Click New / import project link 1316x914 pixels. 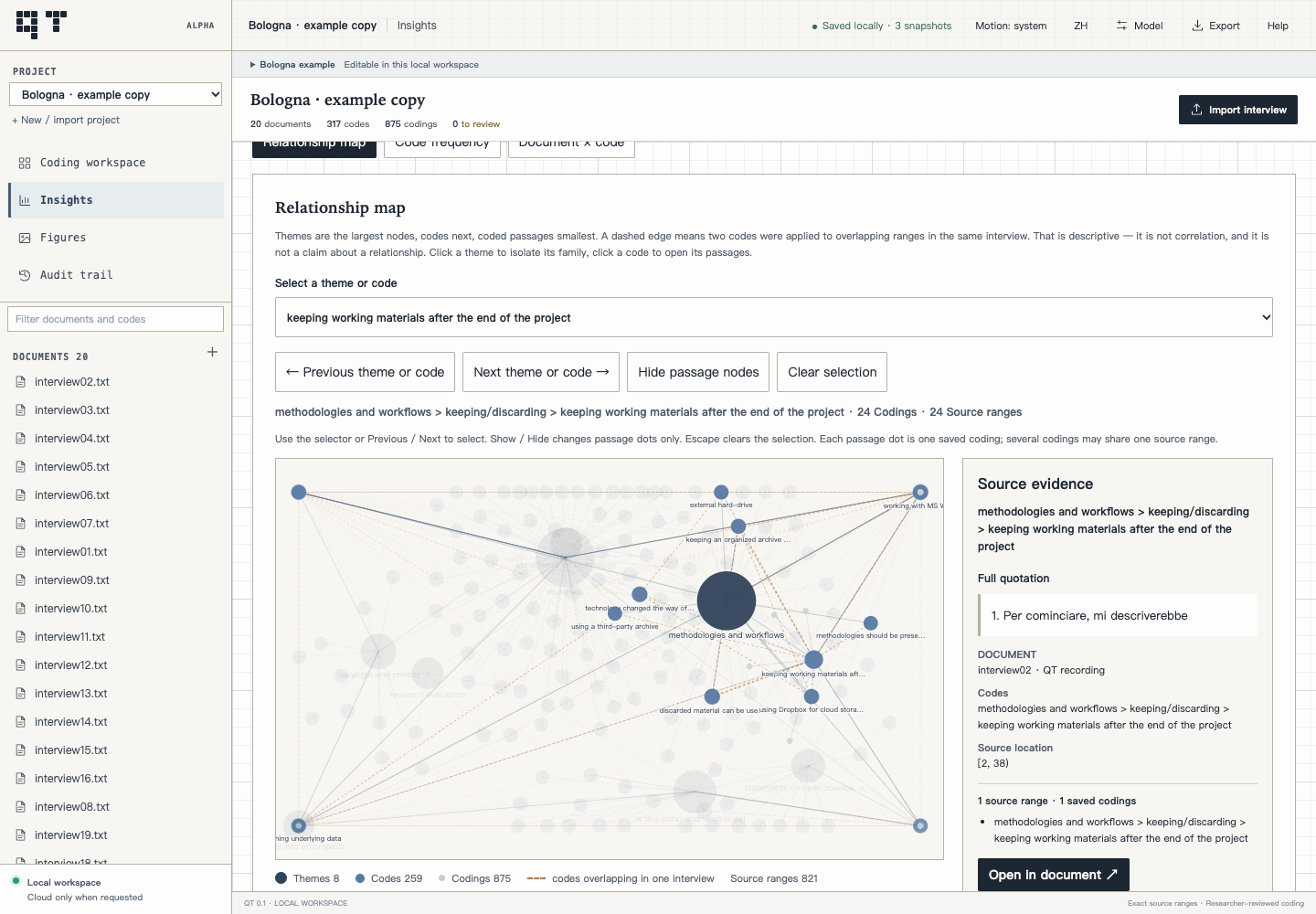(66, 120)
